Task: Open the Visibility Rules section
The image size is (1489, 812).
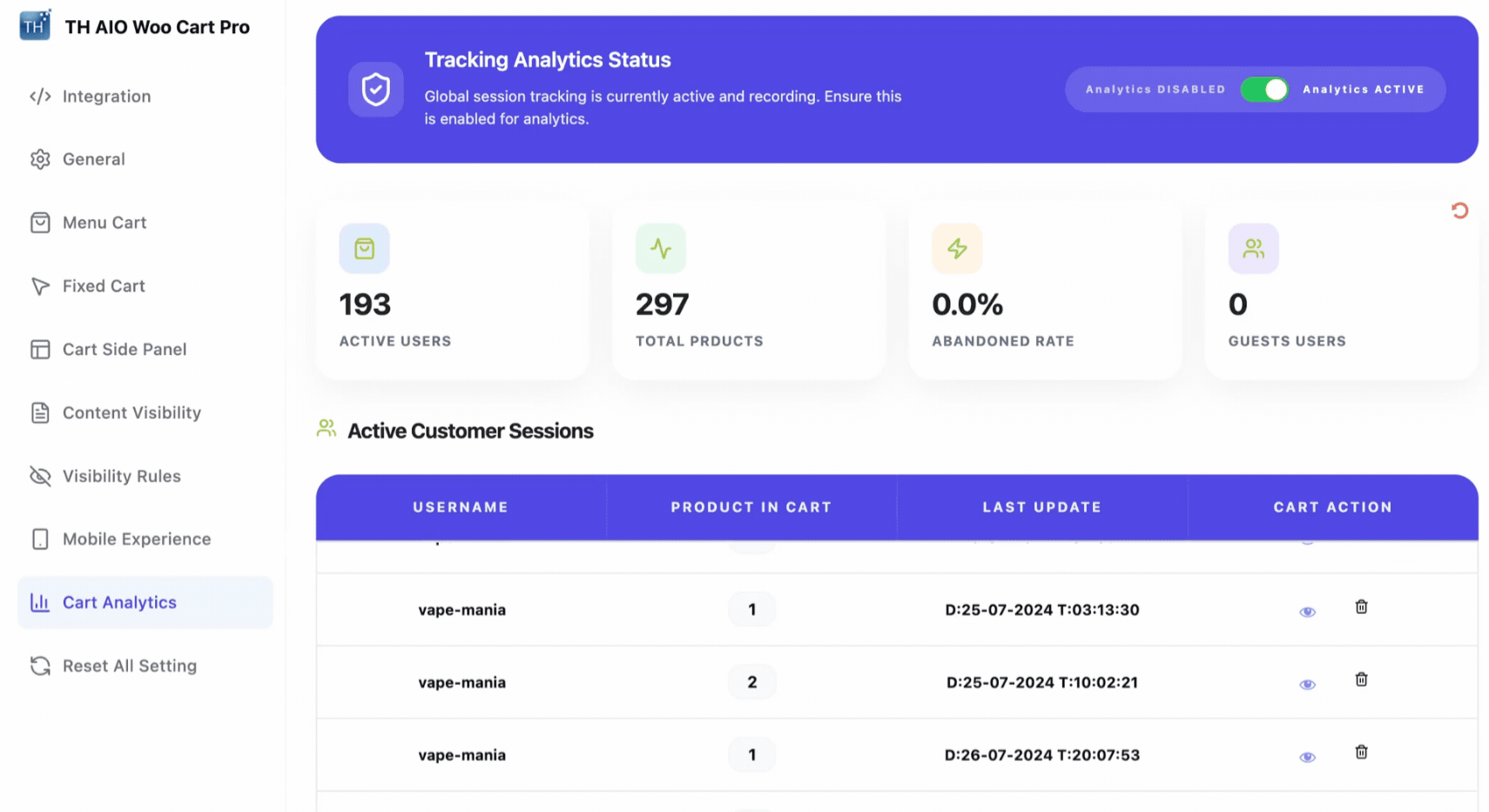Action: [x=121, y=476]
